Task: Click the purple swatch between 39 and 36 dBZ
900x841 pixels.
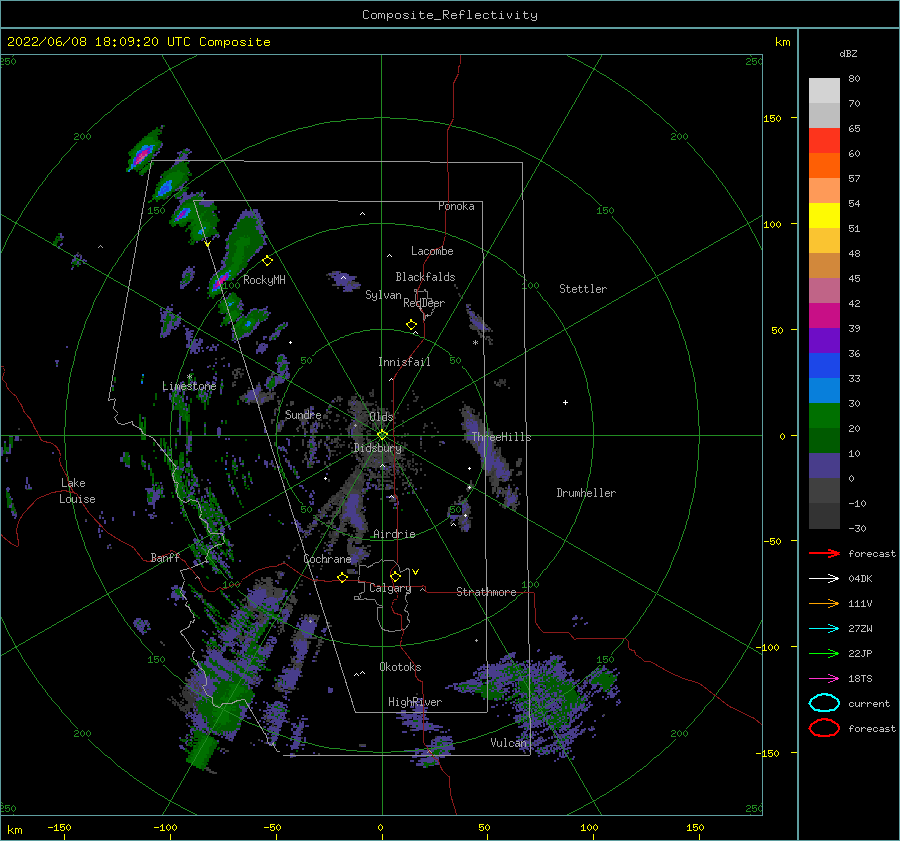Action: pos(824,340)
